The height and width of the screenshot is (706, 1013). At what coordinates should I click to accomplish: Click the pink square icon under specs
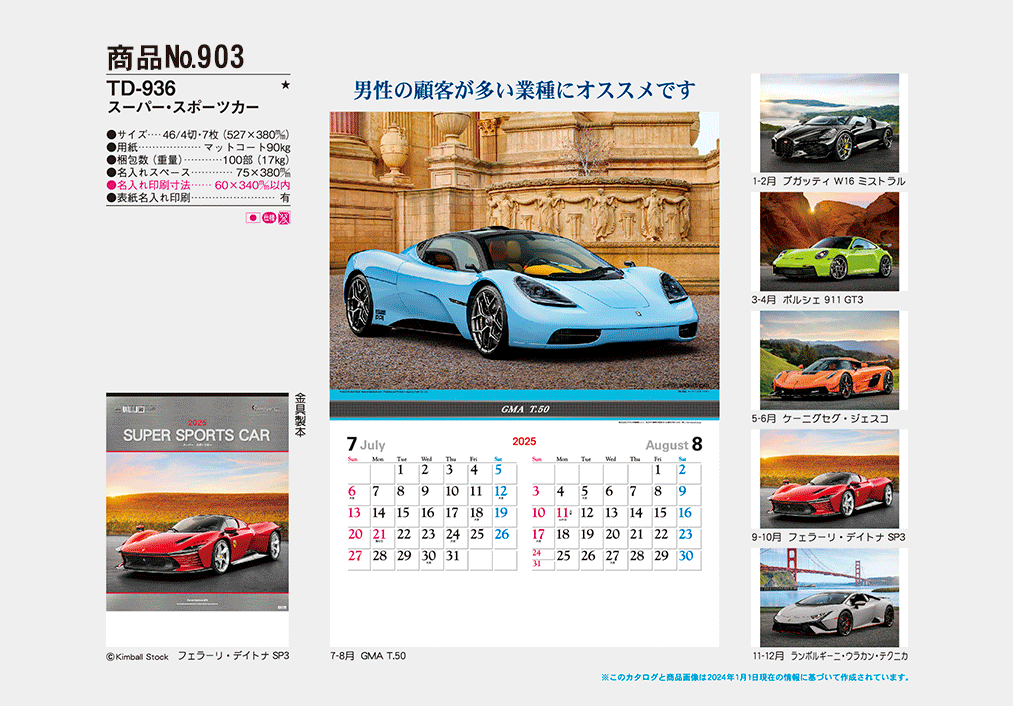283,217
